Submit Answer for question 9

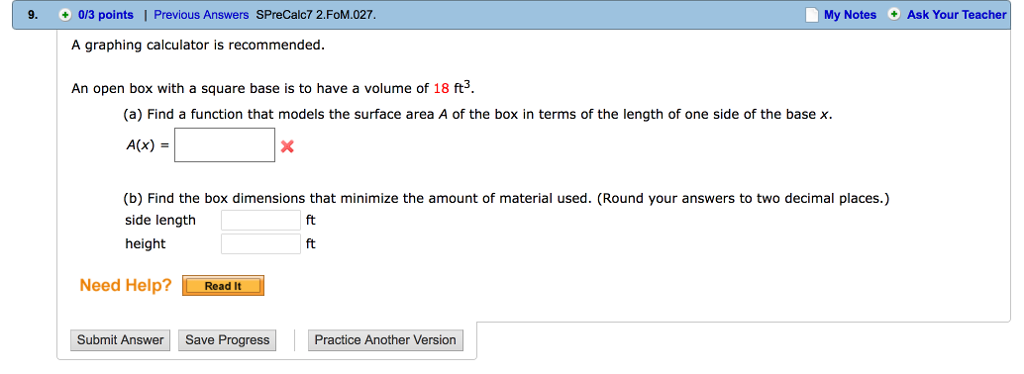click(120, 340)
